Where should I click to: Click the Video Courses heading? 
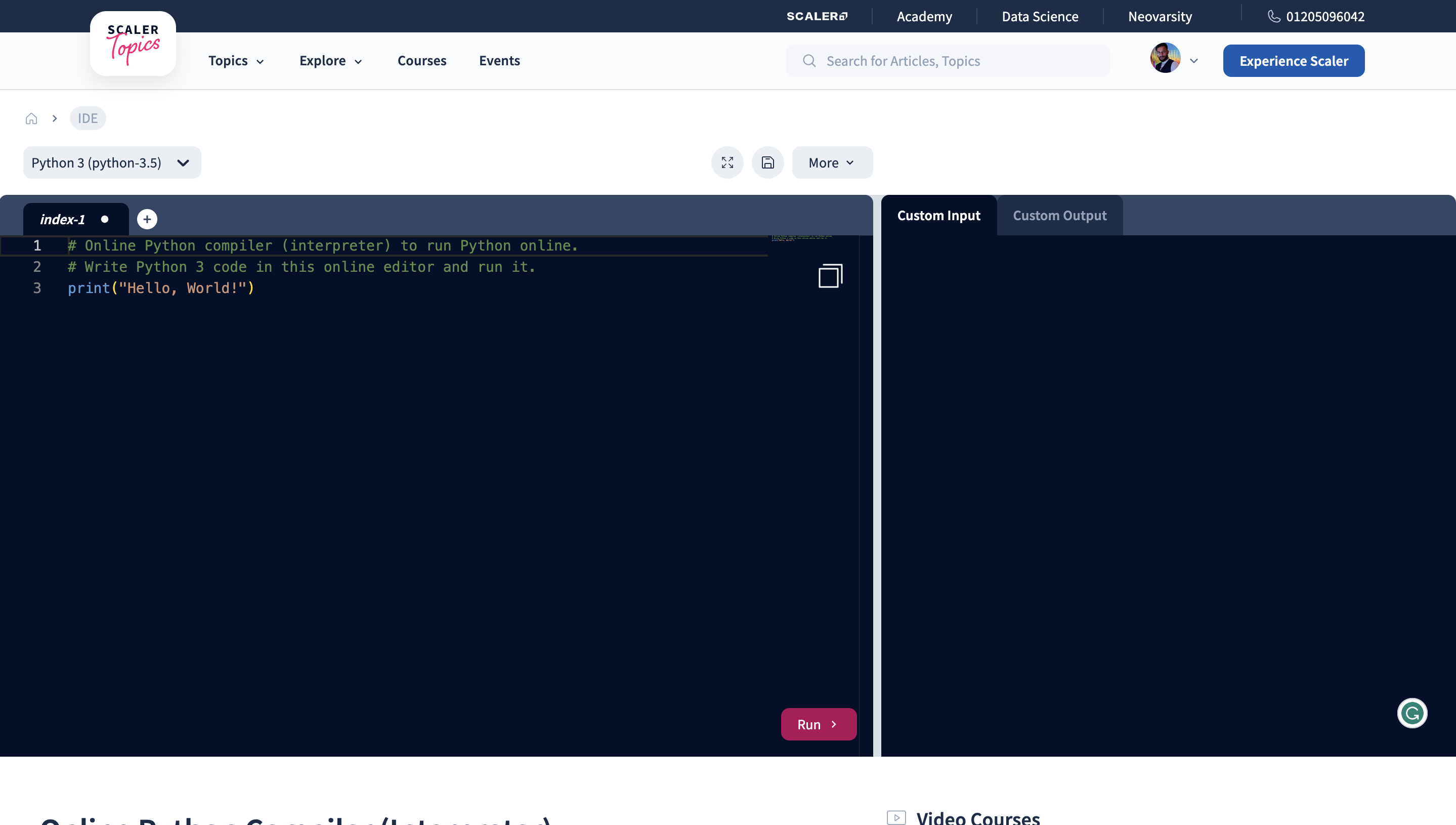[x=977, y=817]
